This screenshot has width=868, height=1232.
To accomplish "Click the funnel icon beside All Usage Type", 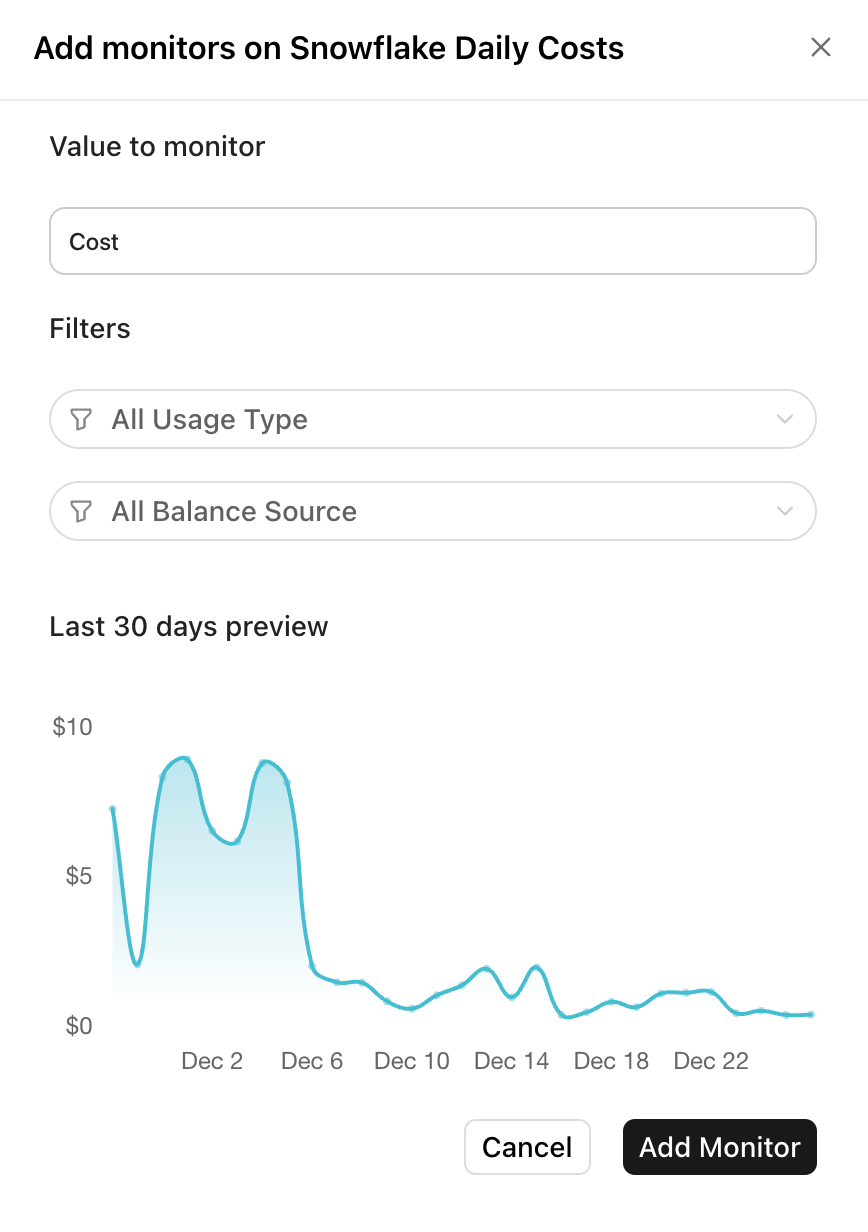I will tap(82, 420).
